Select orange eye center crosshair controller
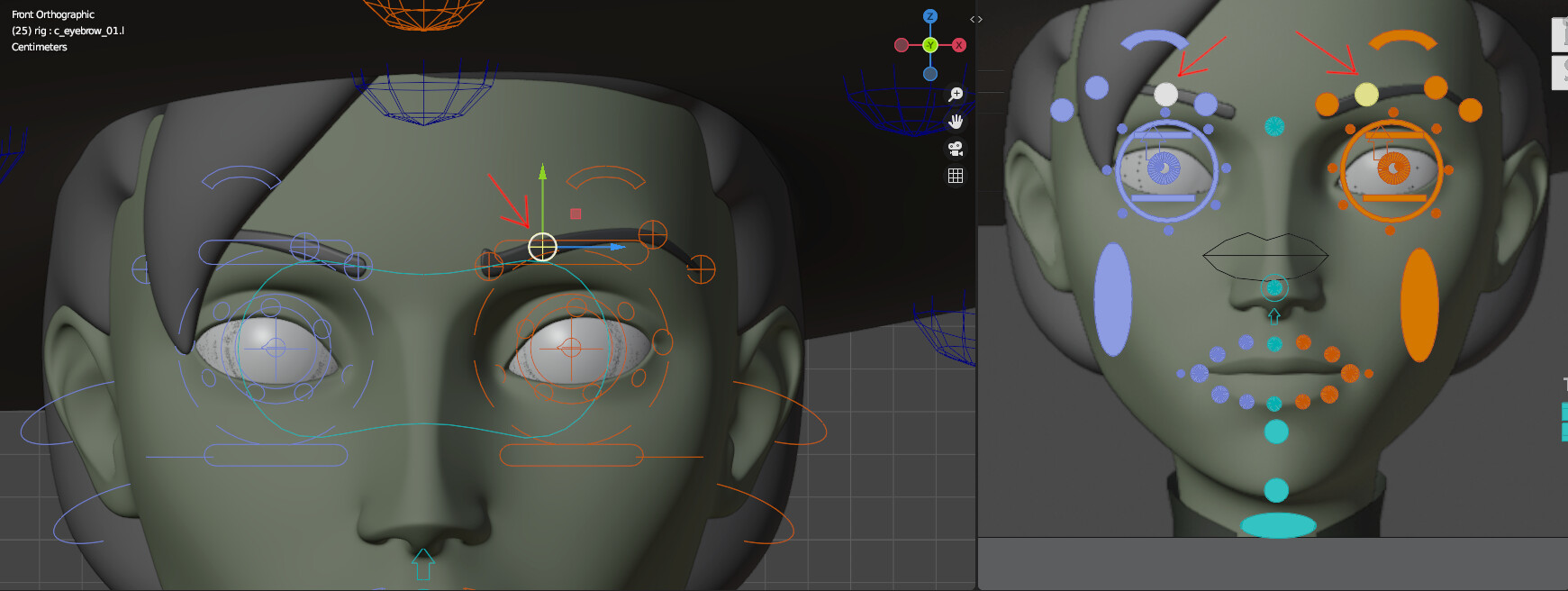This screenshot has height=591, width=1568. coord(571,348)
